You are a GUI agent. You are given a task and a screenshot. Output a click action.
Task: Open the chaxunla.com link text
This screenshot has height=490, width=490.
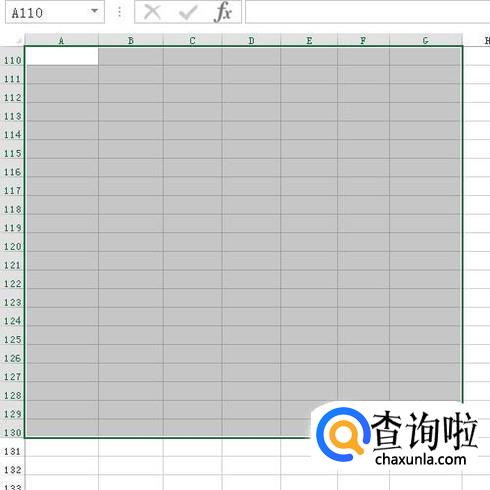[x=420, y=459]
